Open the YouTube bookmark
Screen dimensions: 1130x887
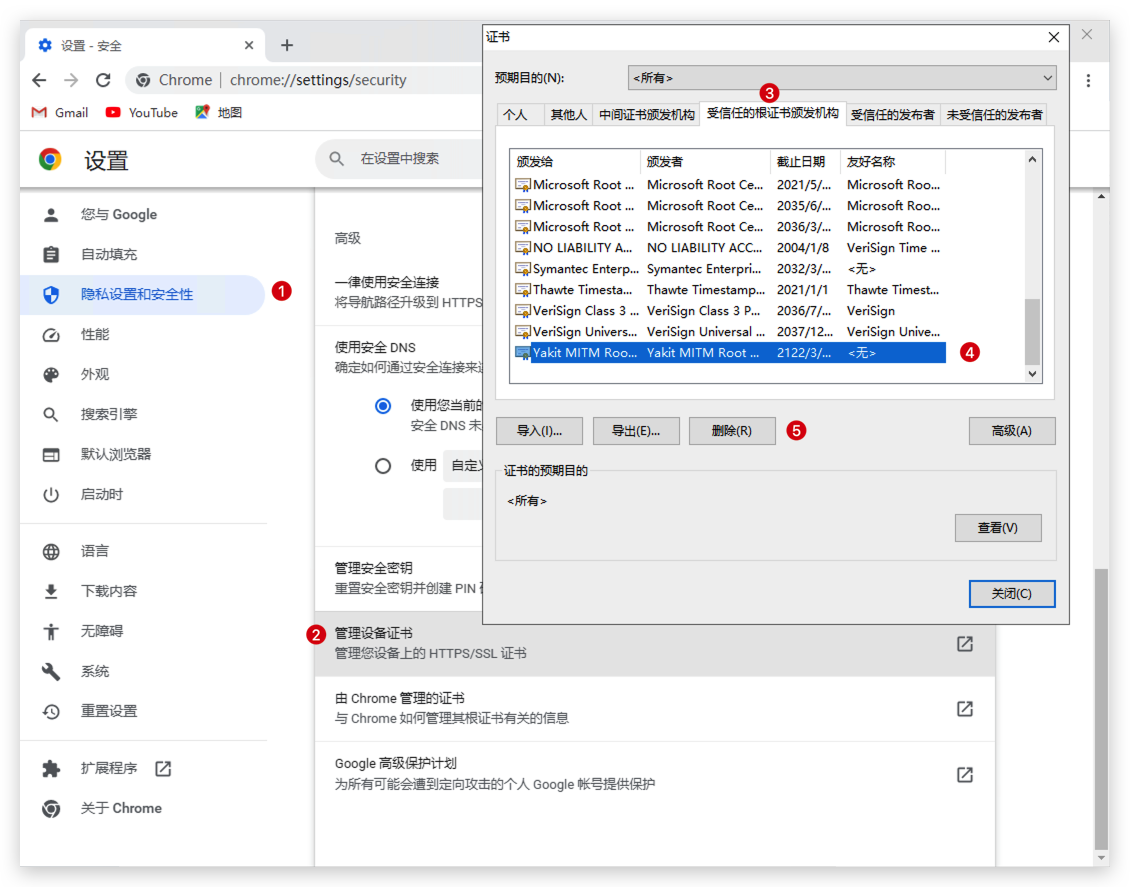pyautogui.click(x=142, y=113)
